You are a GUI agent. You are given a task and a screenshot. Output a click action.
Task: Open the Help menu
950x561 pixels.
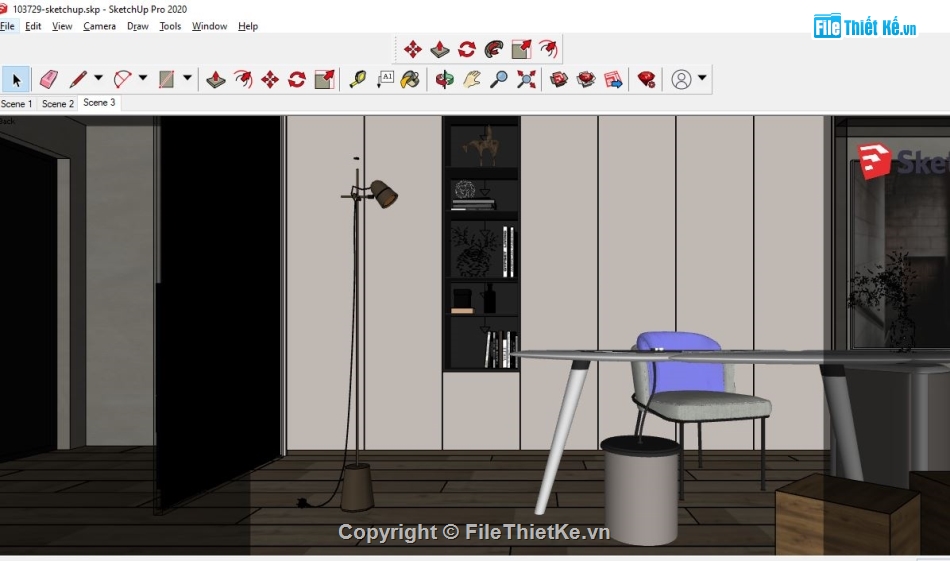pos(248,26)
